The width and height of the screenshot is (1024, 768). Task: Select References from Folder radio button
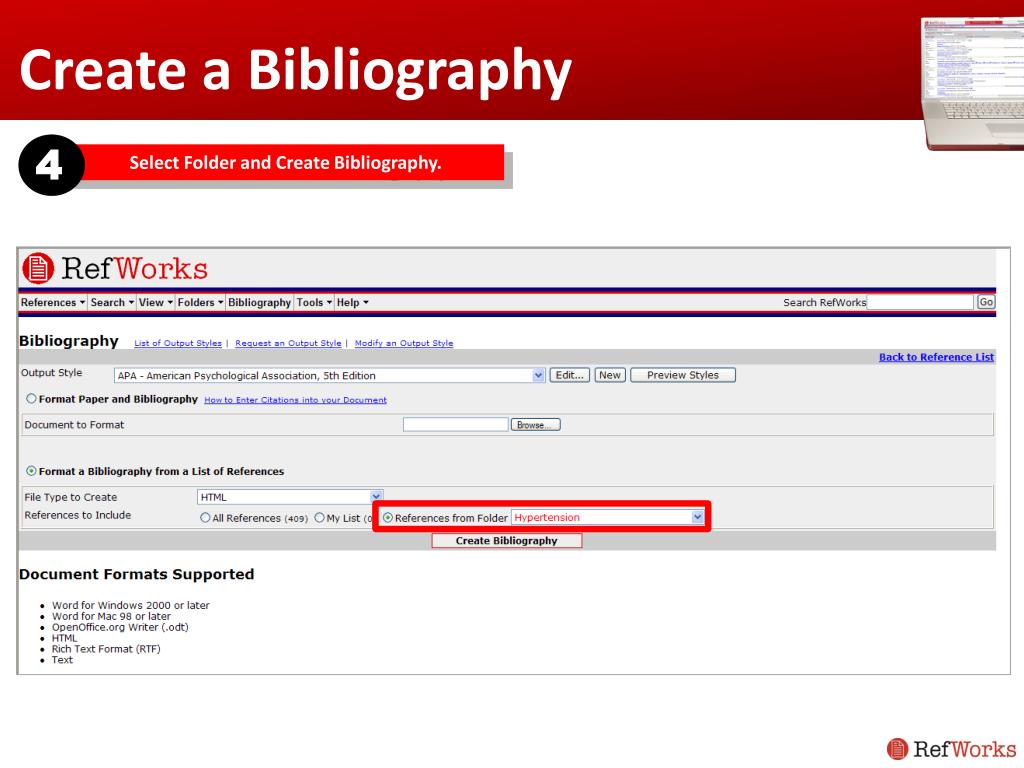[x=388, y=517]
